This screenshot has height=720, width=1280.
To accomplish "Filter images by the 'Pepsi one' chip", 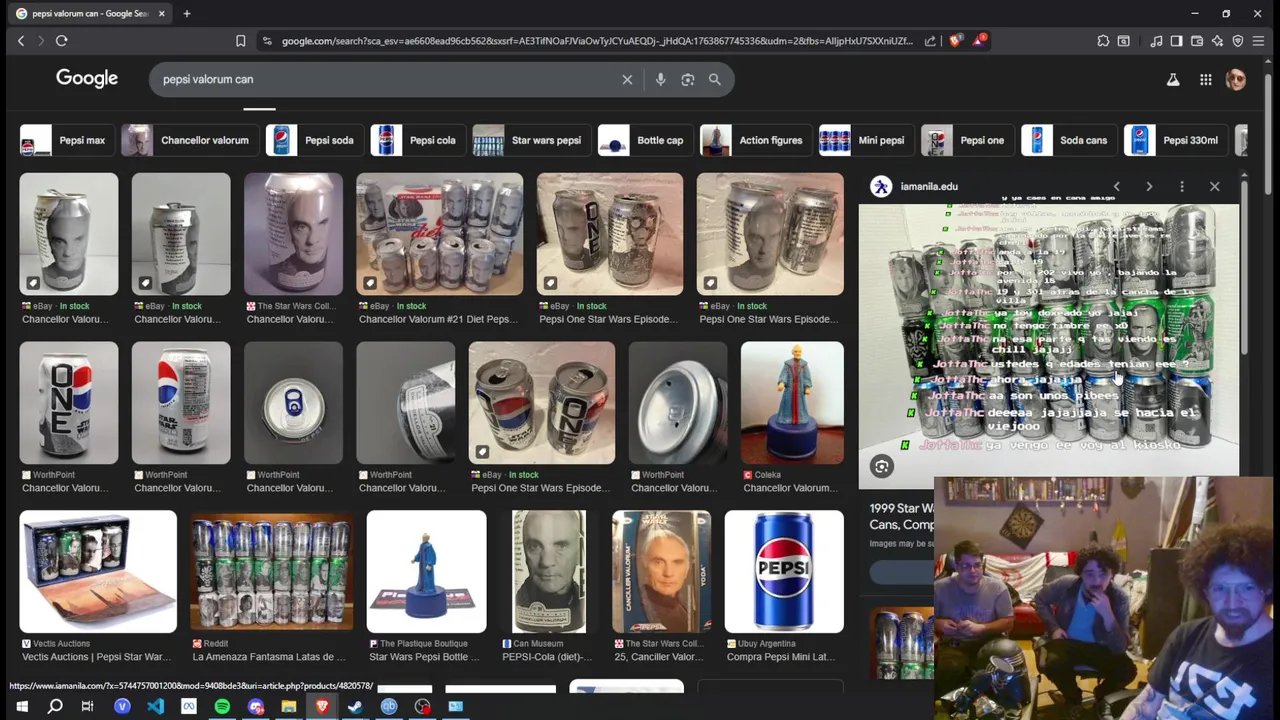I will 967,140.
